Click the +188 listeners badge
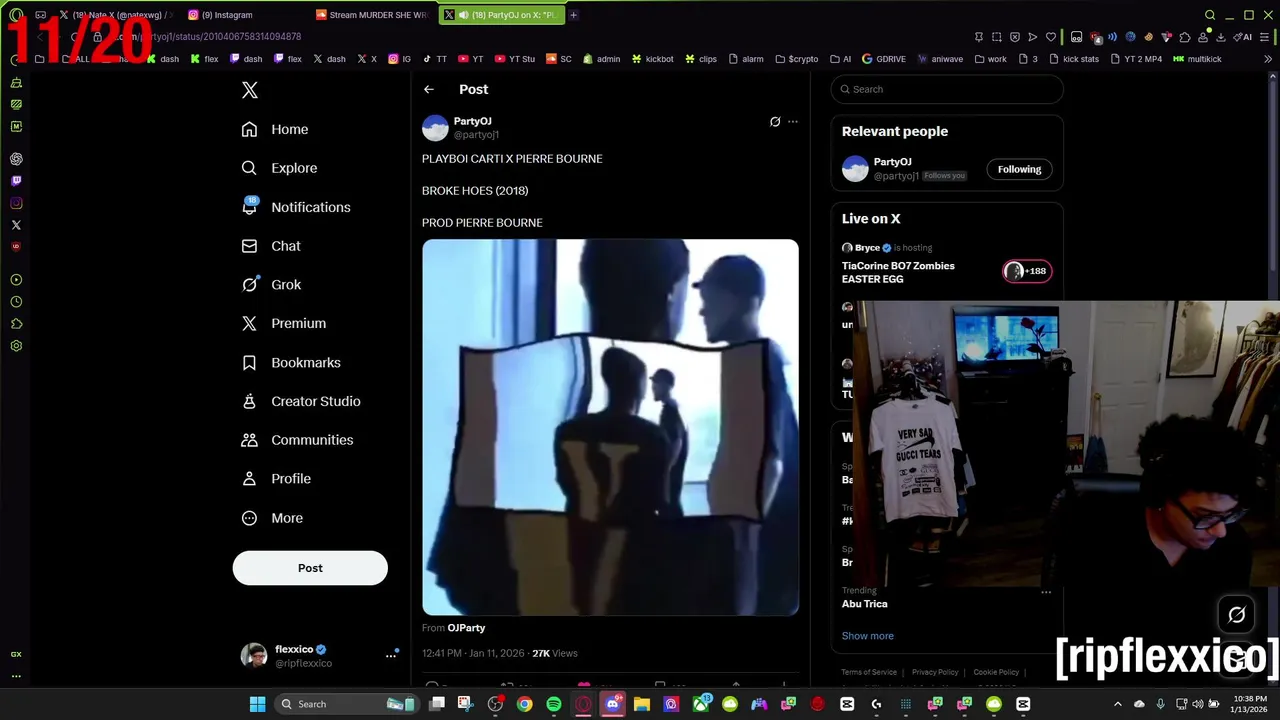 [x=1027, y=271]
